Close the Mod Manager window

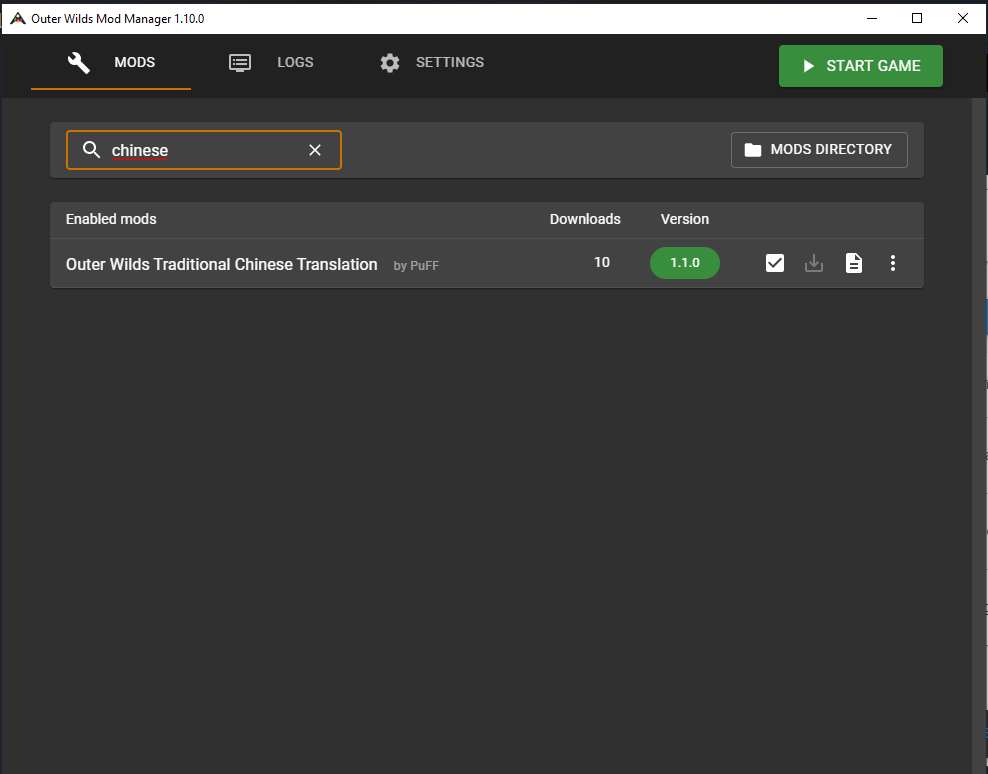tap(963, 18)
